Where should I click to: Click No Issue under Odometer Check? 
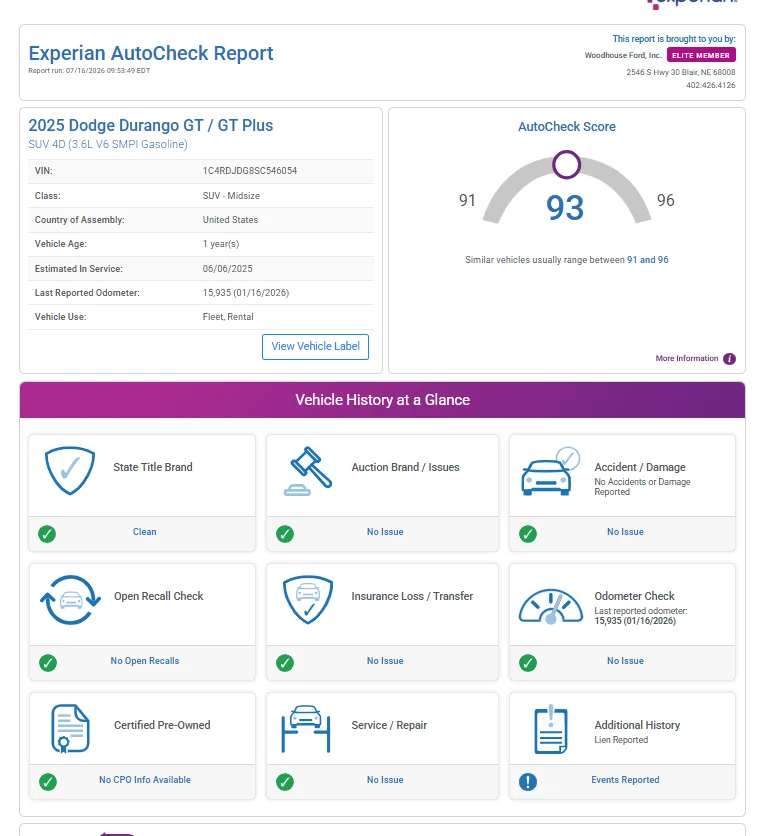click(x=625, y=661)
